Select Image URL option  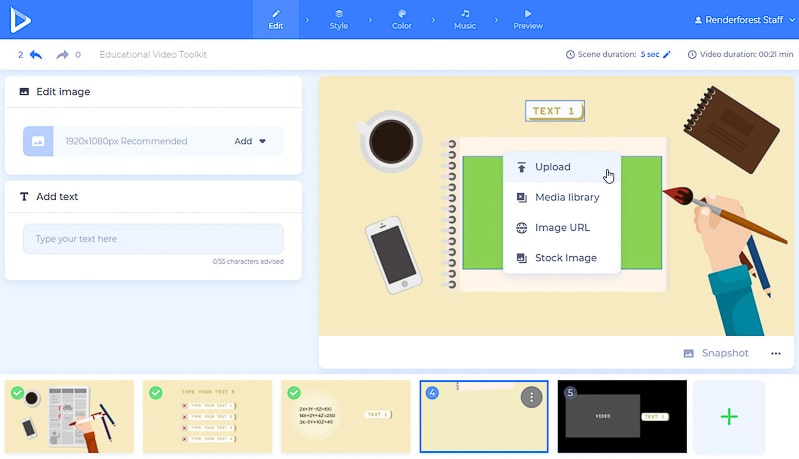point(562,228)
